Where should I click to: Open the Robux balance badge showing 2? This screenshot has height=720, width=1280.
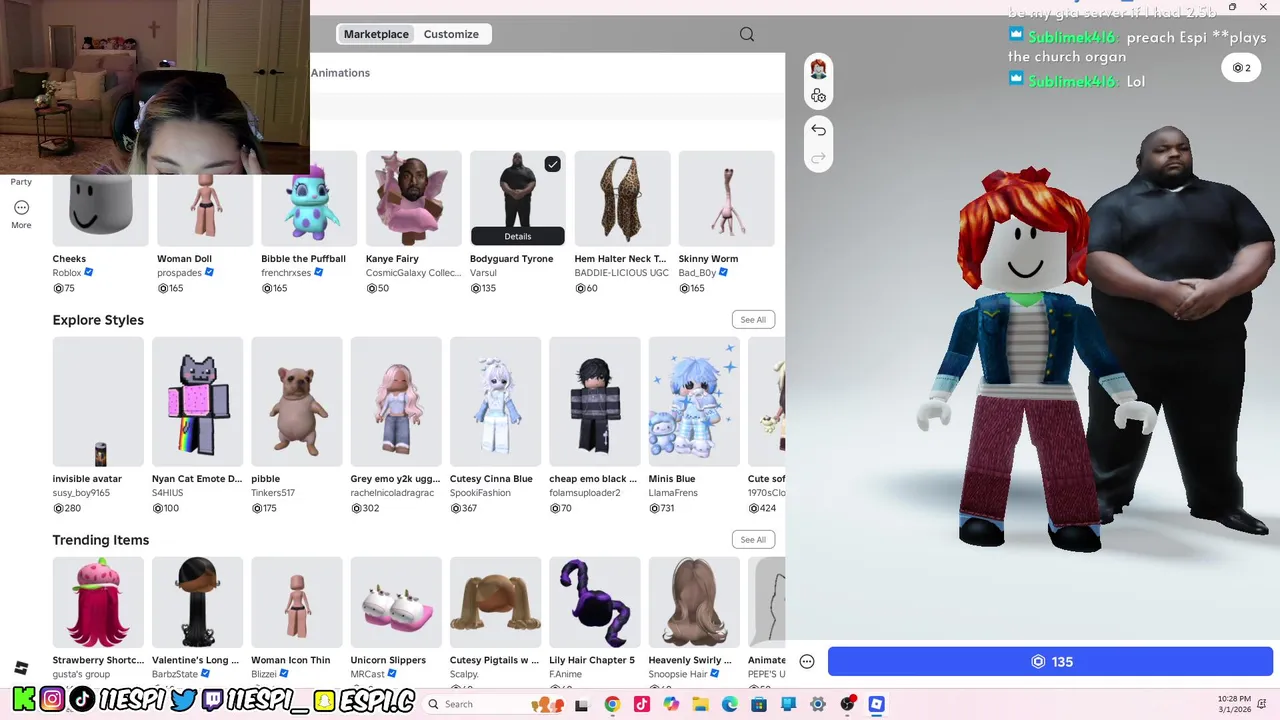click(x=1241, y=68)
